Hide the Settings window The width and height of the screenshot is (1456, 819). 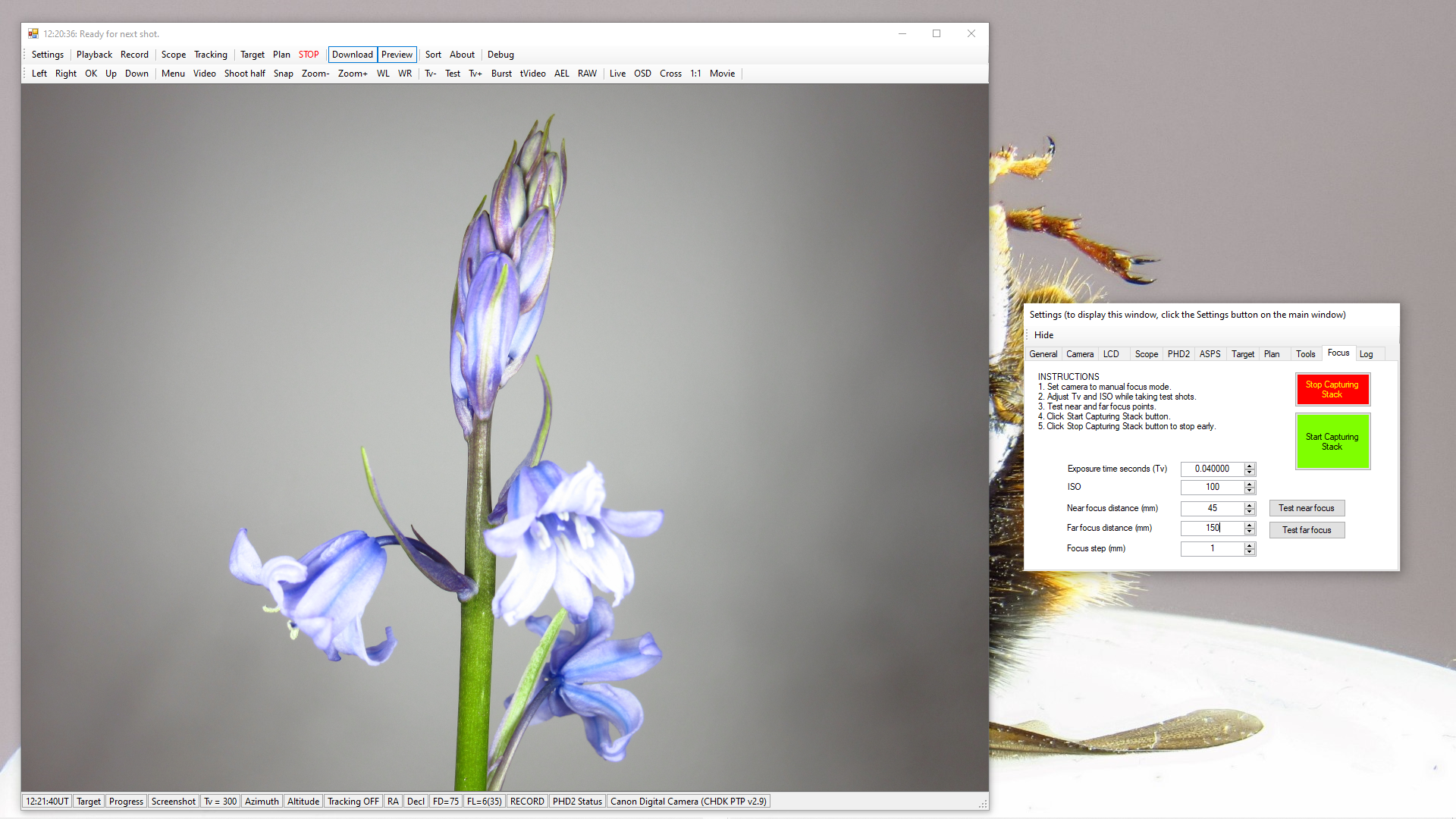[x=1043, y=335]
